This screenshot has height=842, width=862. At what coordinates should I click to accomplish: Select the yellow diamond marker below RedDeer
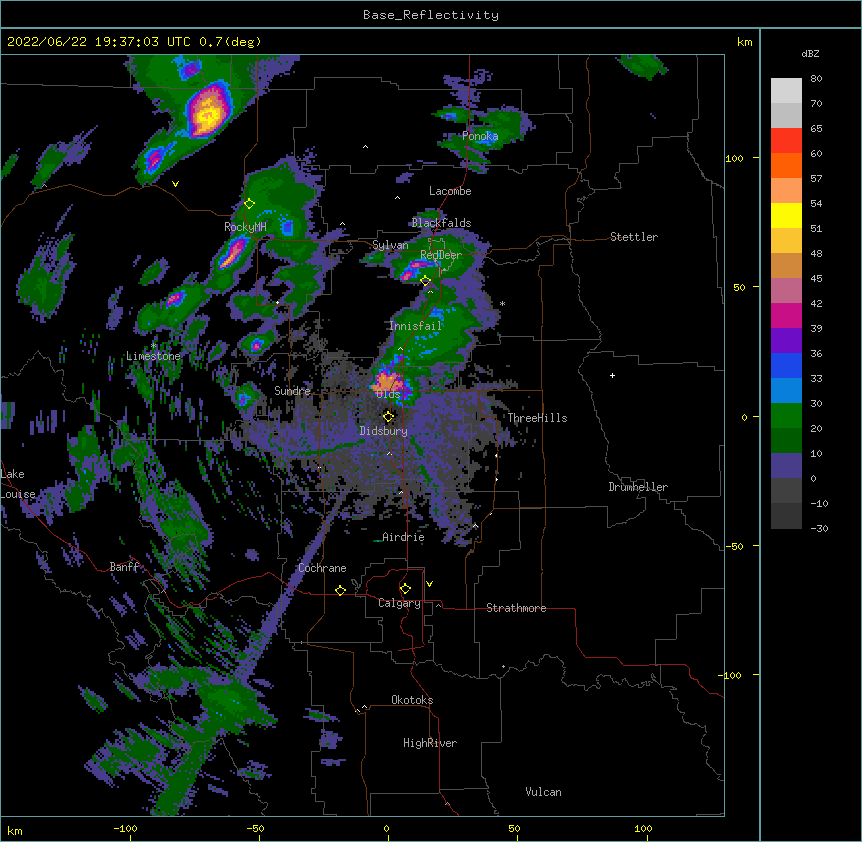point(426,281)
